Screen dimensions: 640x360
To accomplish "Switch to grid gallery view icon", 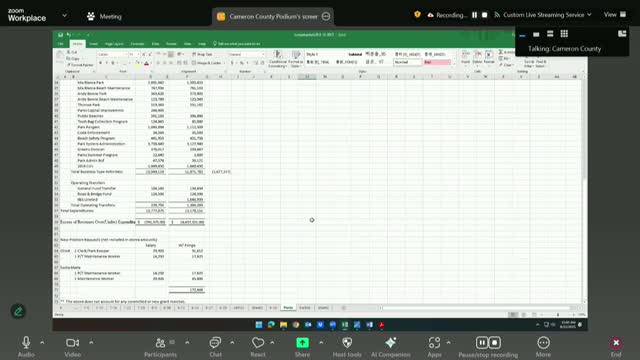I will click(564, 34).
